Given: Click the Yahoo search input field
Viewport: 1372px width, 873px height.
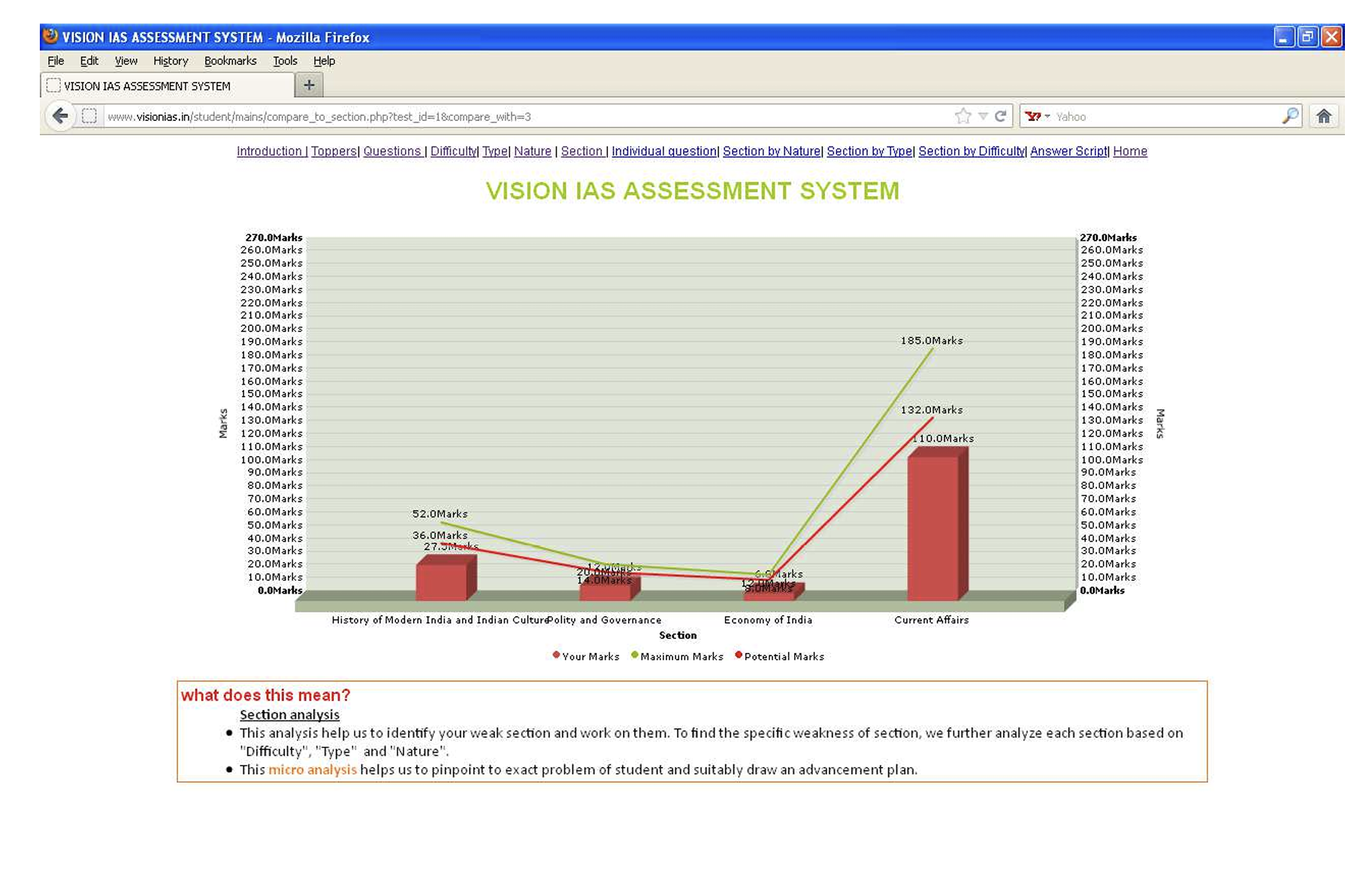Looking at the screenshot, I should tap(1166, 116).
